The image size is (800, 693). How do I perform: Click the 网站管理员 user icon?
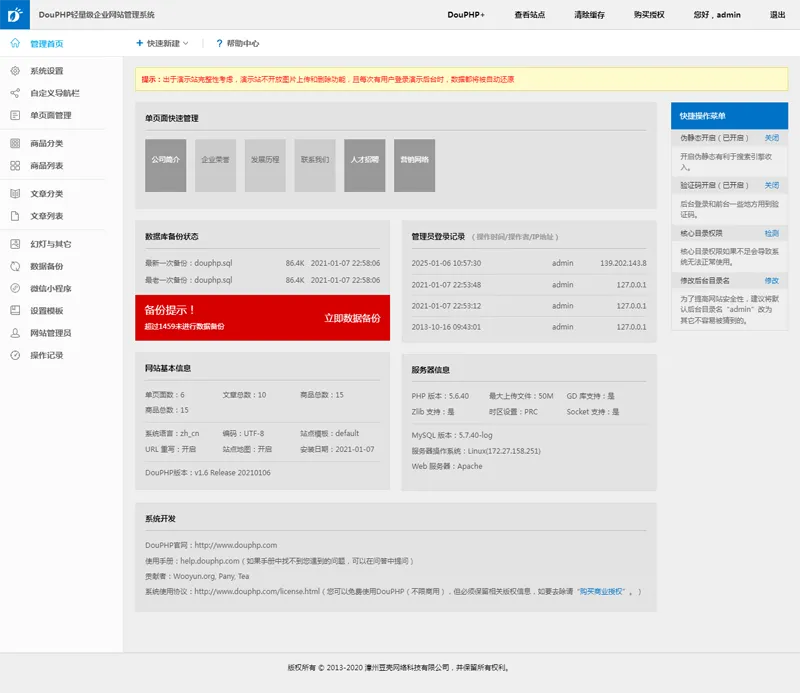click(14, 331)
